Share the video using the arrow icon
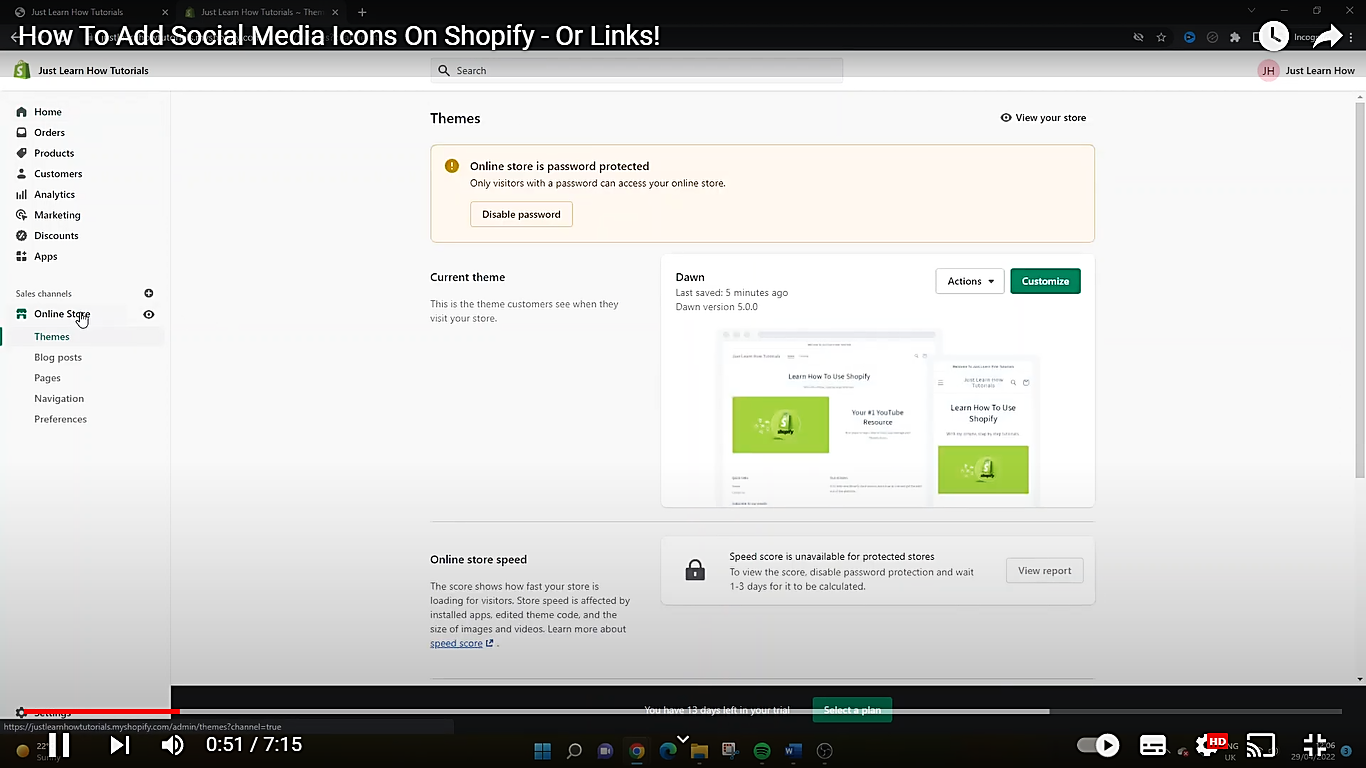1366x768 pixels. click(x=1327, y=36)
